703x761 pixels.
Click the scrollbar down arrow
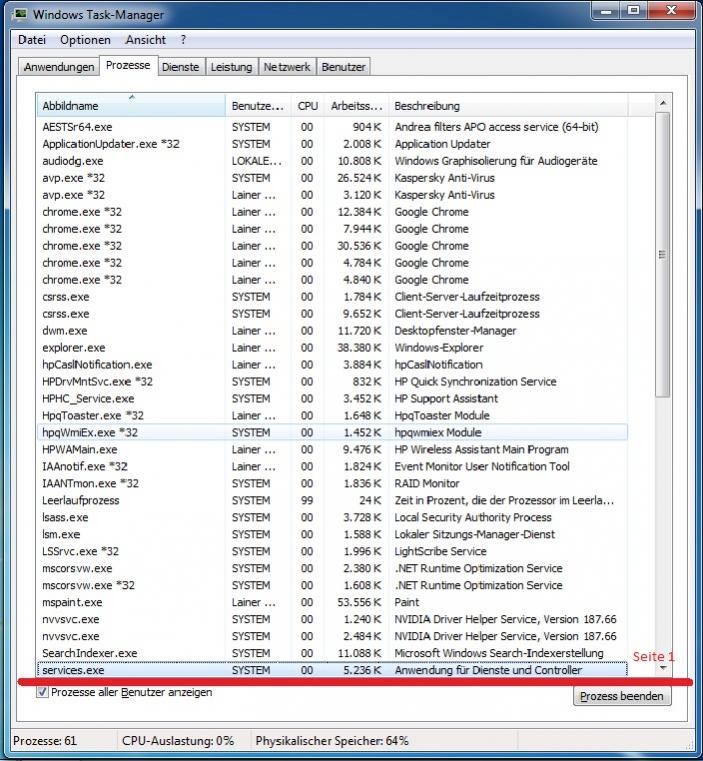(663, 668)
